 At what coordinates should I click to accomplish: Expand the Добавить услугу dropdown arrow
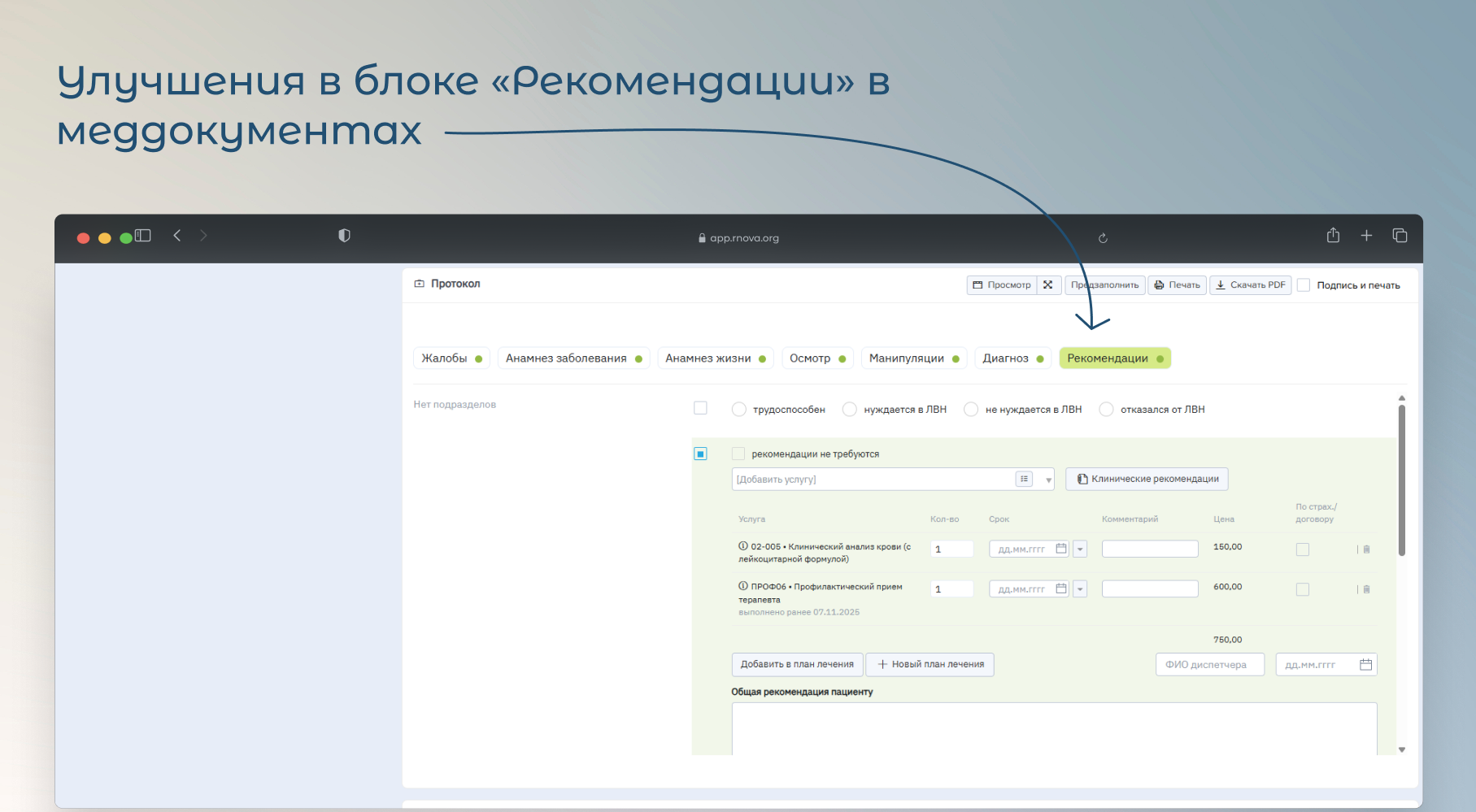(x=1048, y=480)
